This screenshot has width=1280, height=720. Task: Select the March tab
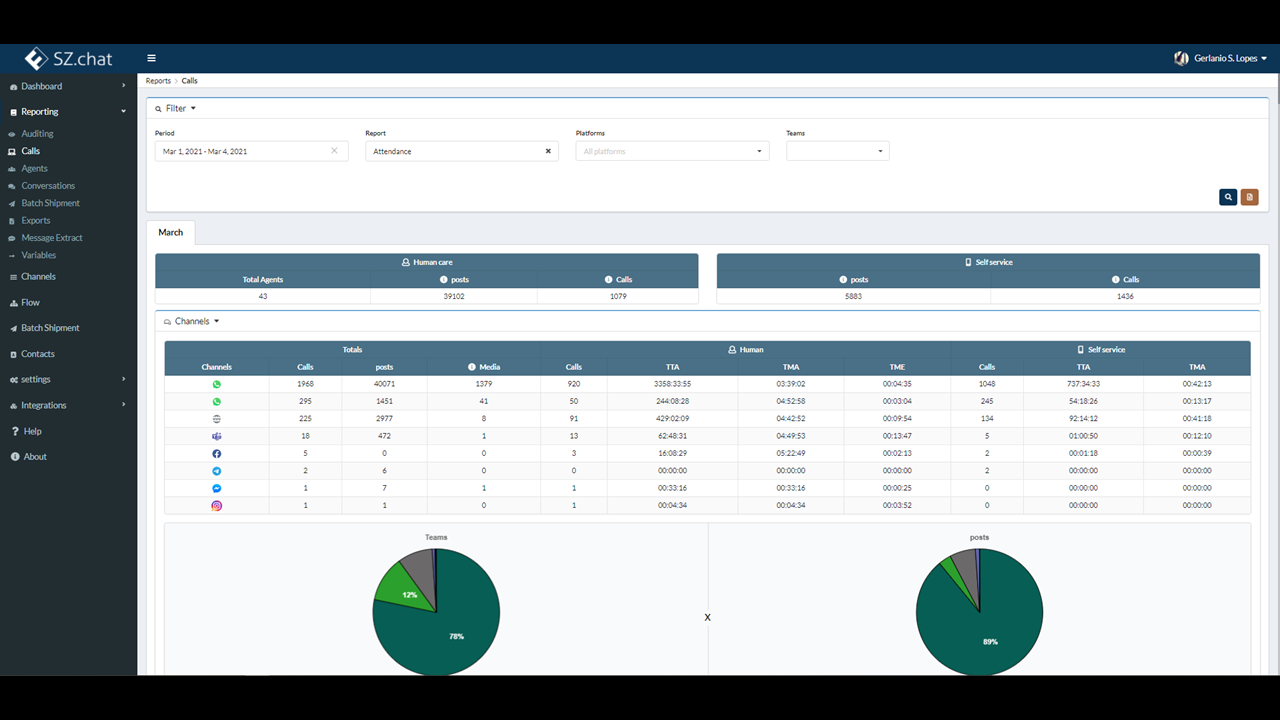click(x=171, y=232)
